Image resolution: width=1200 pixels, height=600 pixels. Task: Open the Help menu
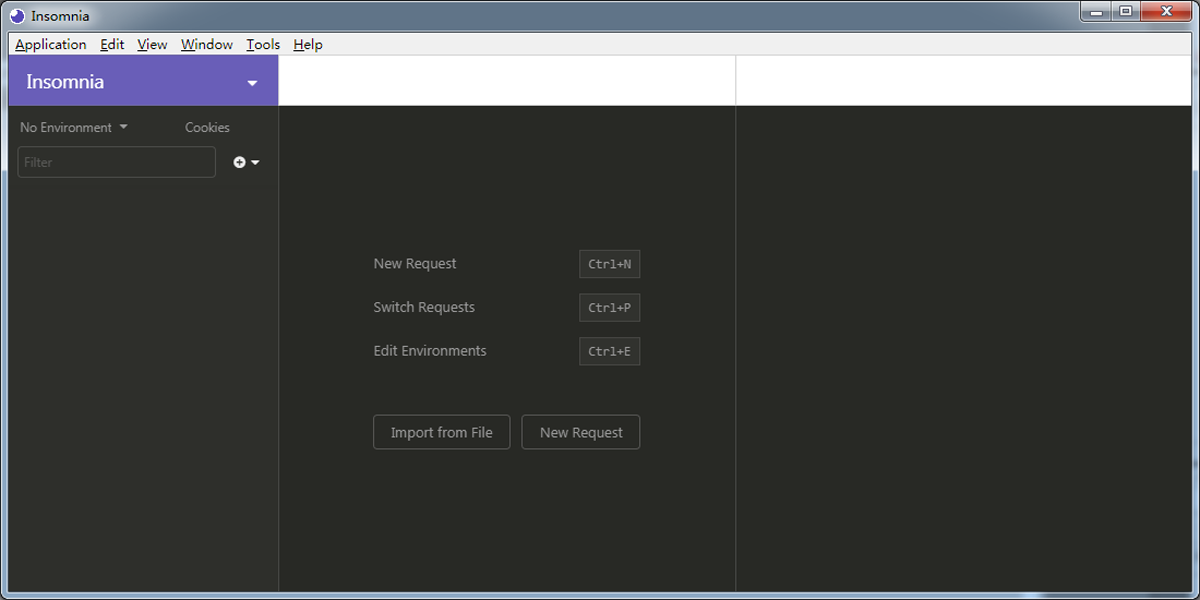pyautogui.click(x=308, y=44)
